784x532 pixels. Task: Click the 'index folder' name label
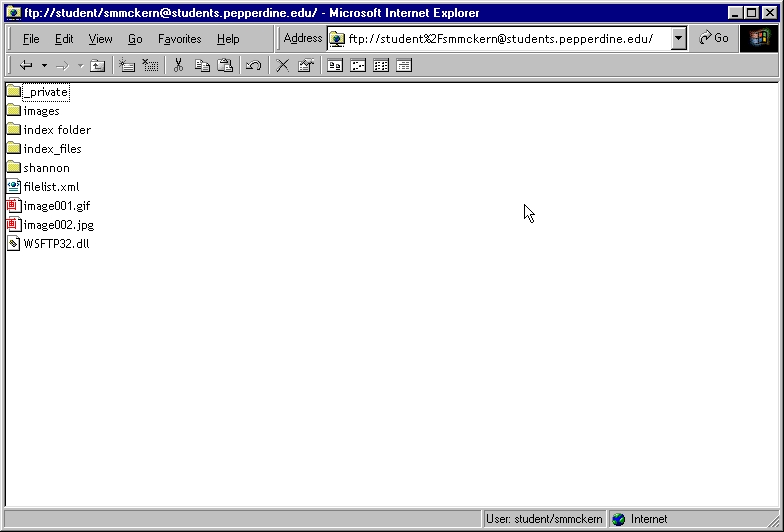click(x=57, y=130)
